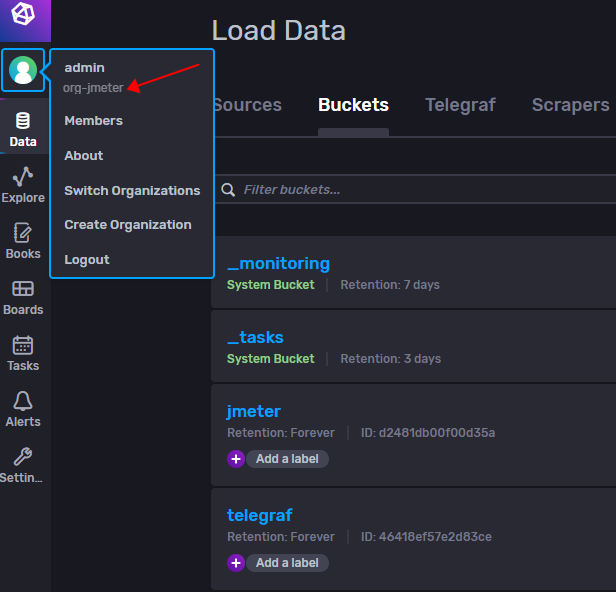This screenshot has height=592, width=616.
Task: Open the Explore graph icon
Action: [23, 176]
